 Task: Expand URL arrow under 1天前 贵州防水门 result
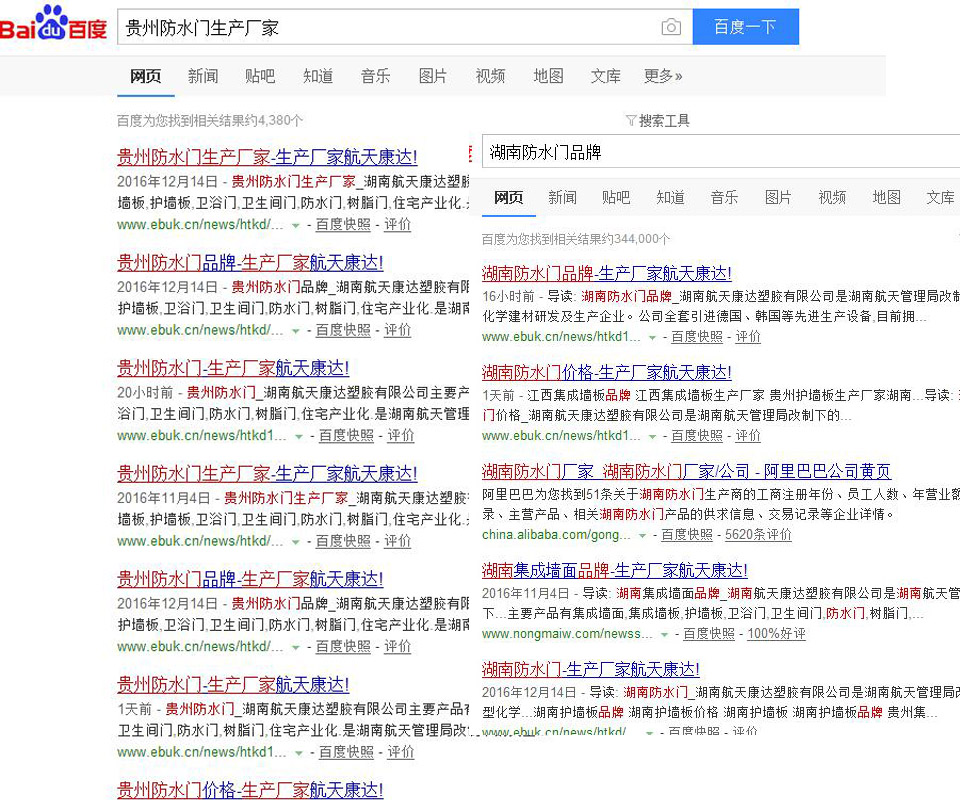point(299,753)
